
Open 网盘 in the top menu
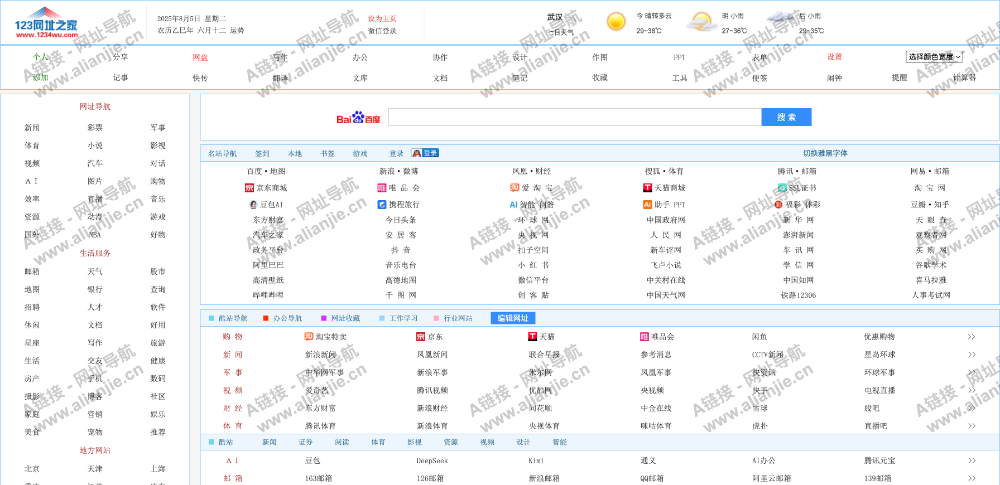pyautogui.click(x=200, y=57)
